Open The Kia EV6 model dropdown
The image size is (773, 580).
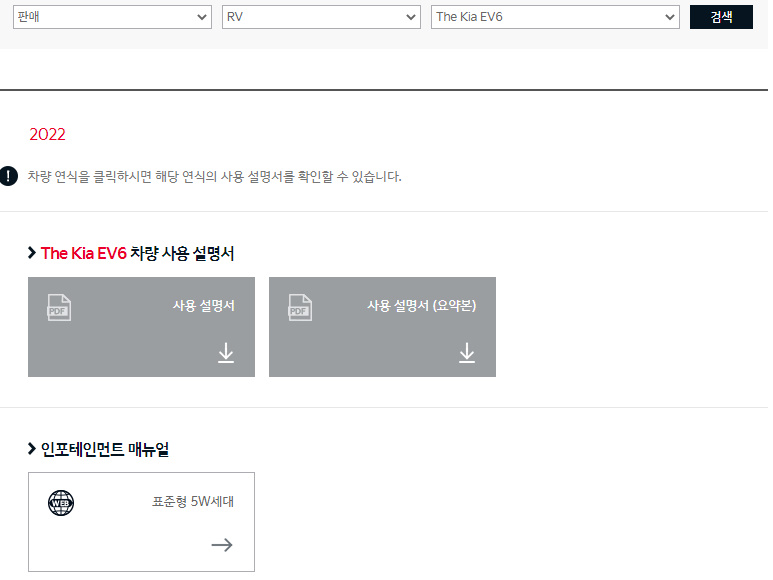click(555, 17)
